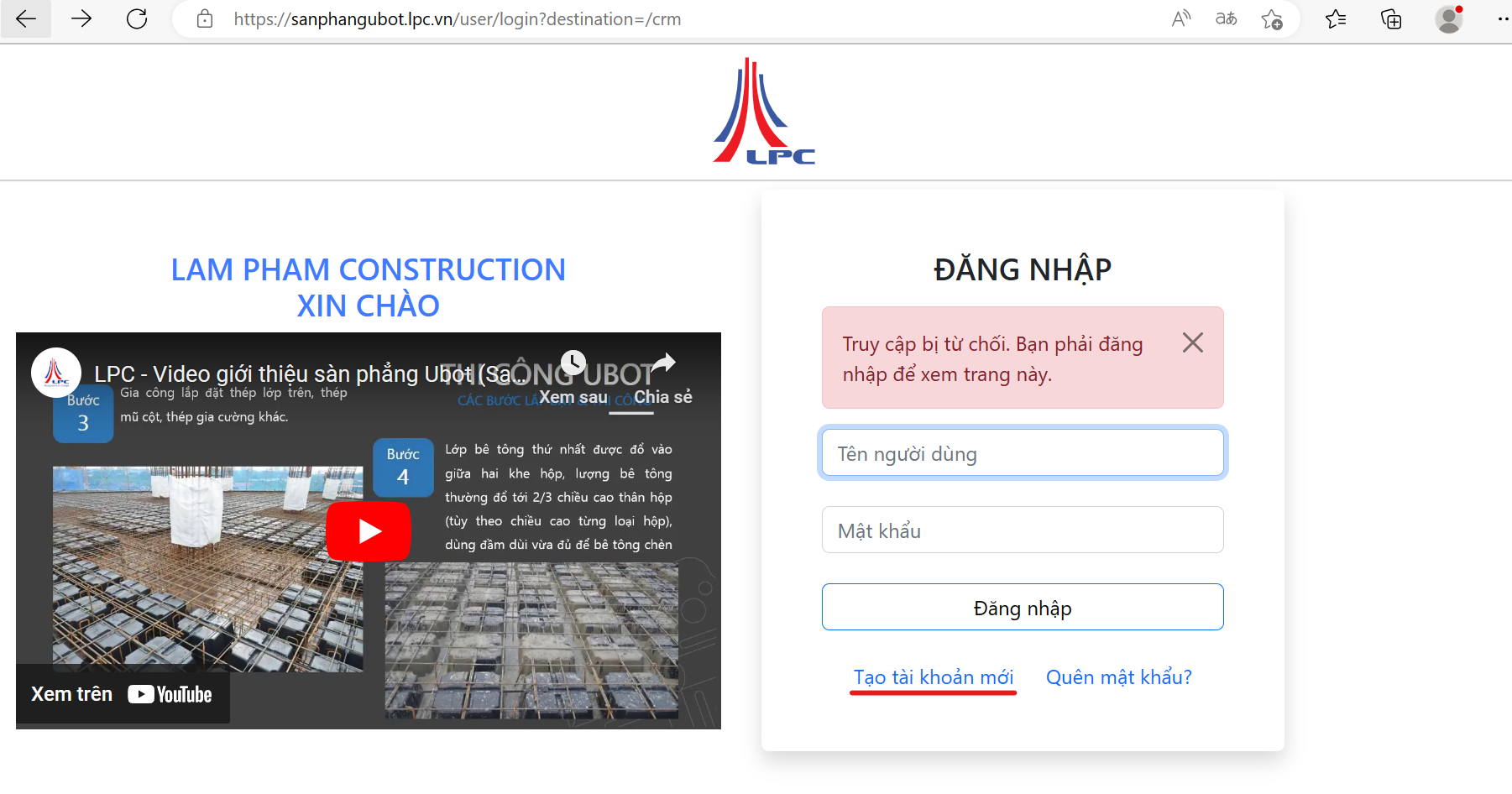The height and width of the screenshot is (794, 1512).
Task: Start Read Aloud from the address bar
Action: pyautogui.click(x=1180, y=18)
